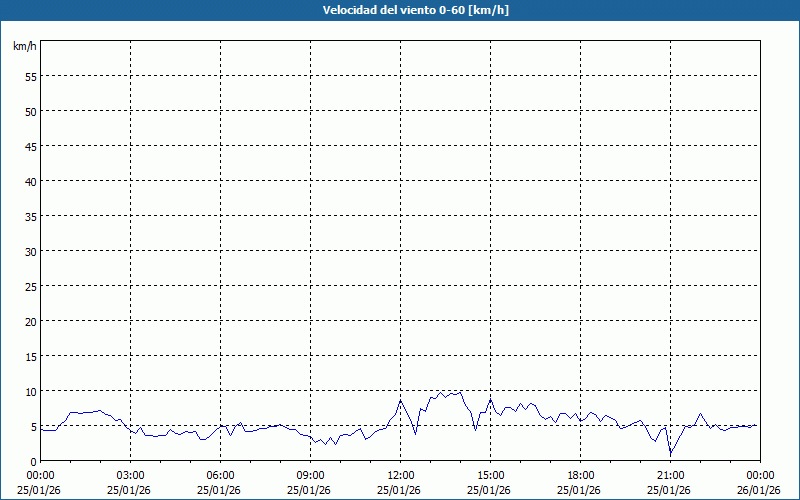
Task: Click the 50 label on the vertical axis
Action: 30,111
